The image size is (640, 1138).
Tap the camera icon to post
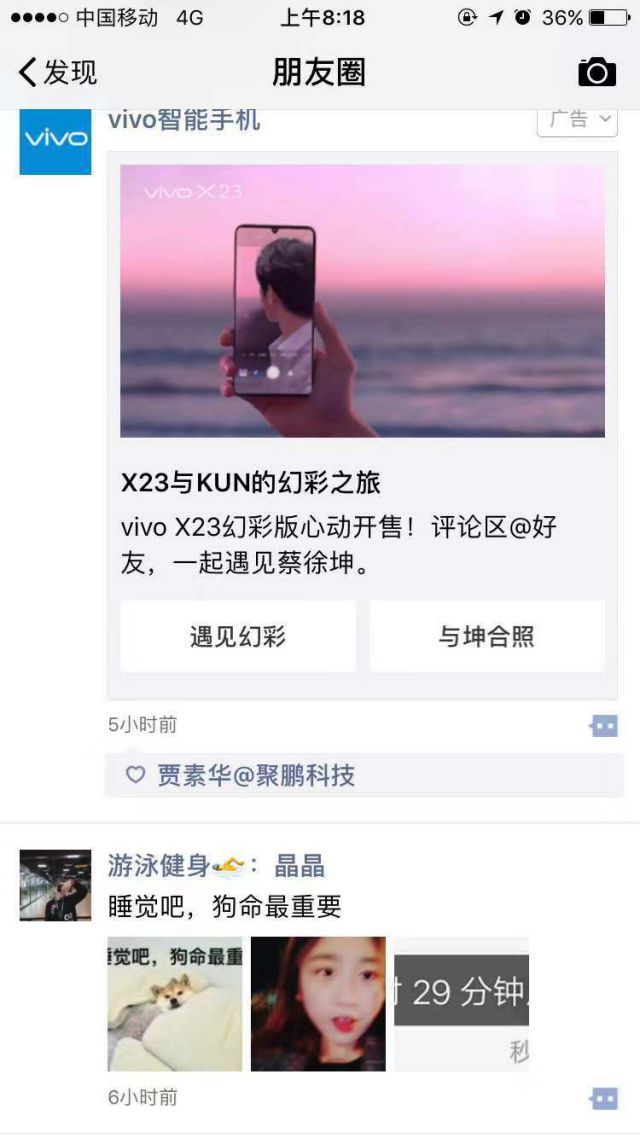point(596,72)
